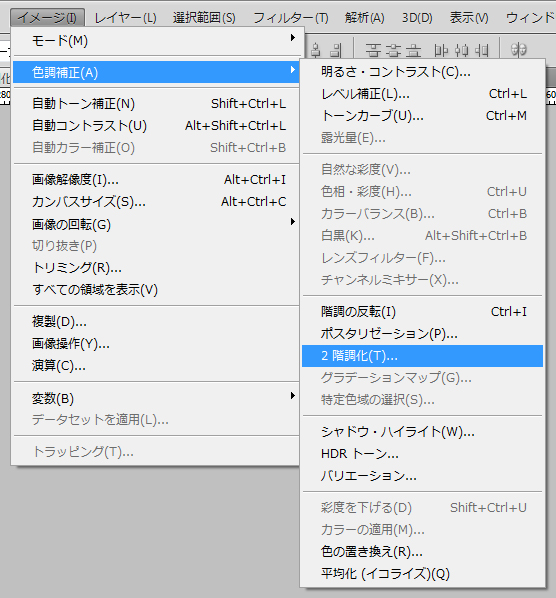The image size is (556, 598).
Task: Expand the 変数(B) submenu
Action: (x=156, y=398)
